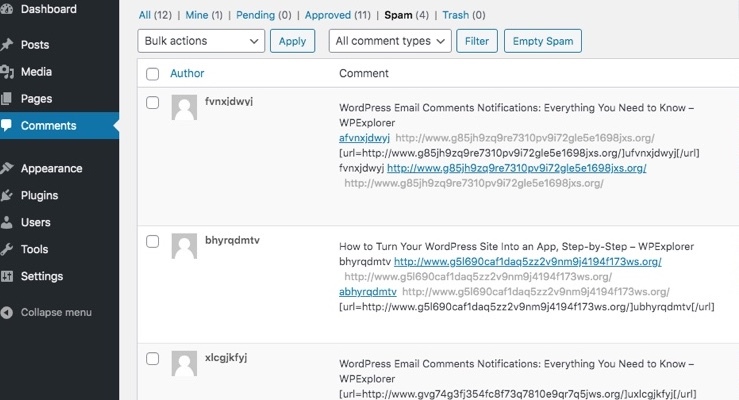The image size is (739, 400).
Task: Click the xlcgjkfyj author avatar
Action: pyautogui.click(x=184, y=364)
